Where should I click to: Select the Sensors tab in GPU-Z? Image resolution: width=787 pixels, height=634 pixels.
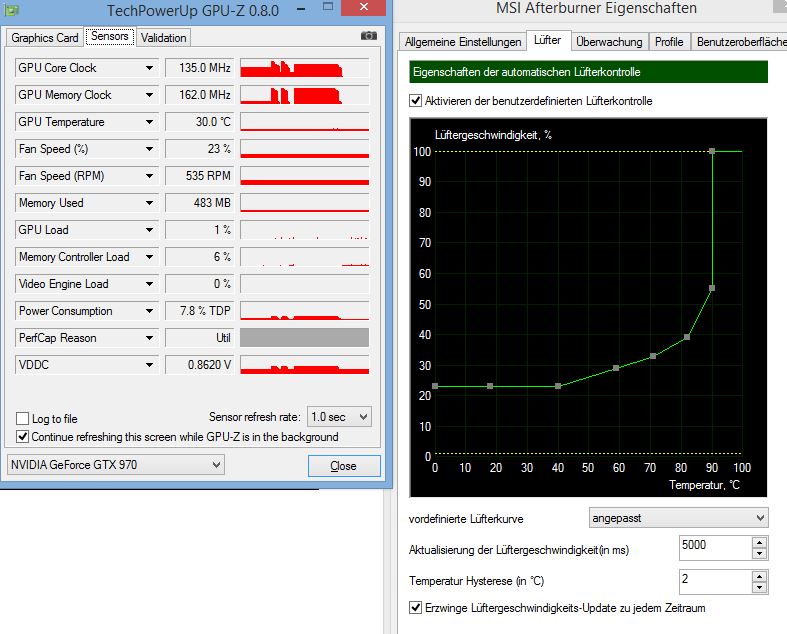pos(110,36)
